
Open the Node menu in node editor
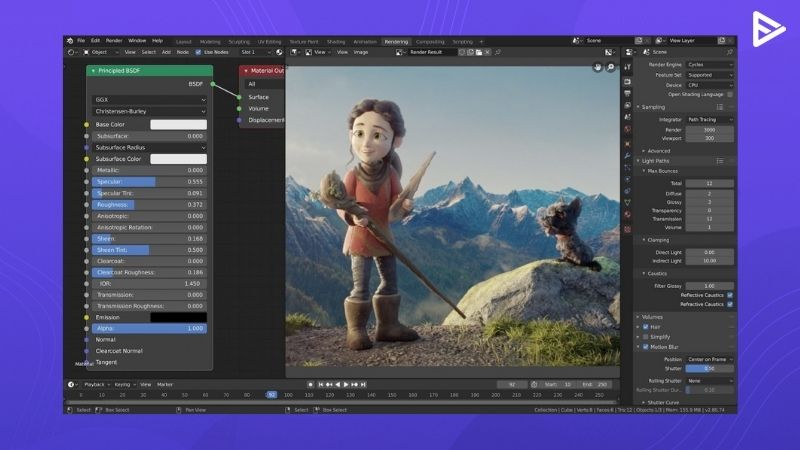183,52
